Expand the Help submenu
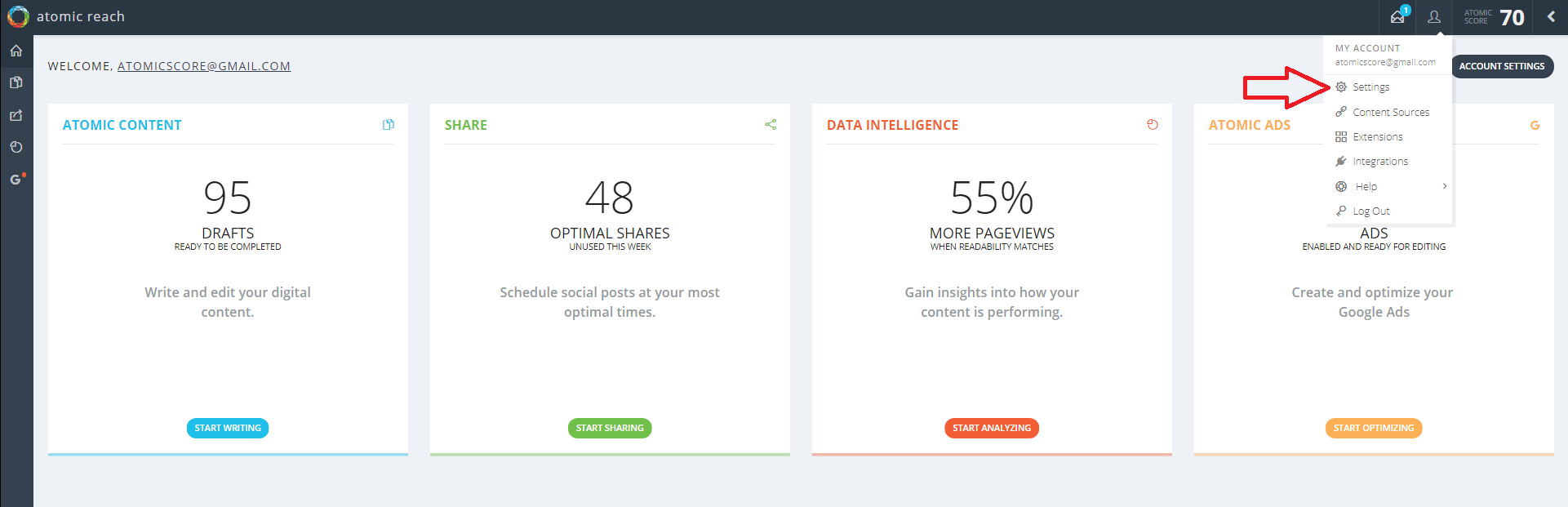Screen dimensions: 1568x507 1388,186
